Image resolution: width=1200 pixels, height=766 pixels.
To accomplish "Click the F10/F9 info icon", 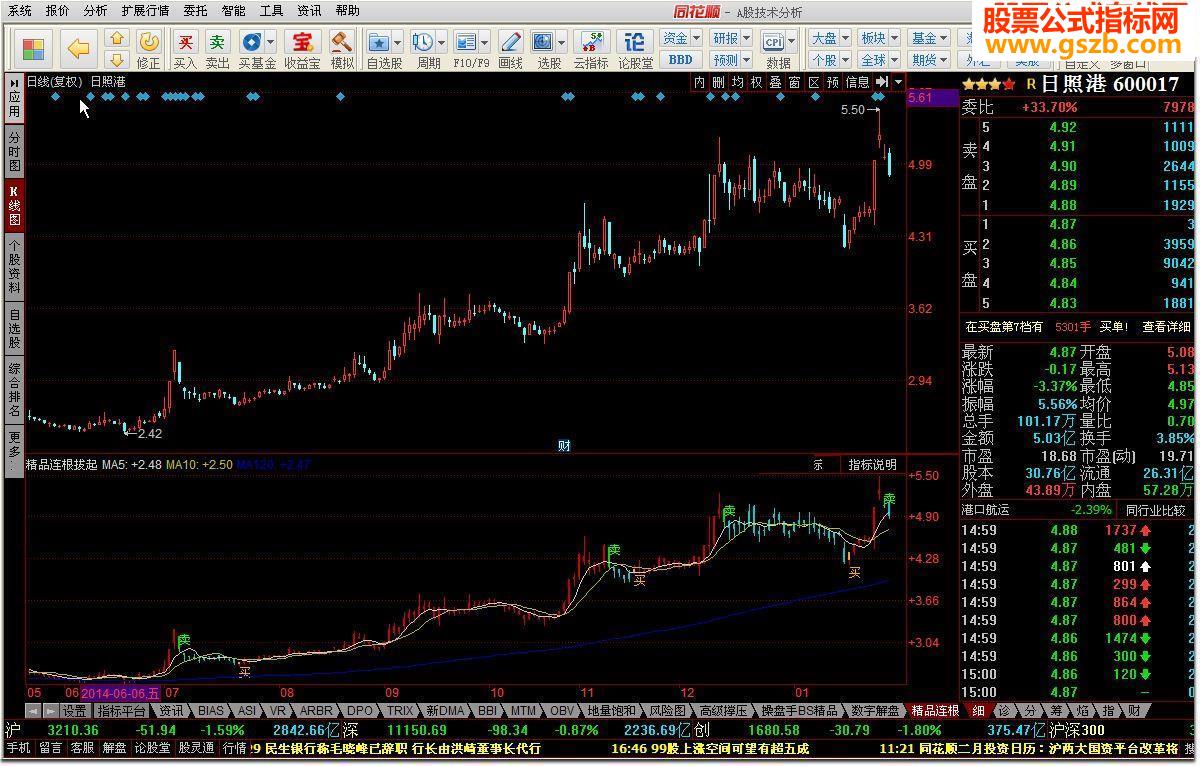I will (465, 42).
